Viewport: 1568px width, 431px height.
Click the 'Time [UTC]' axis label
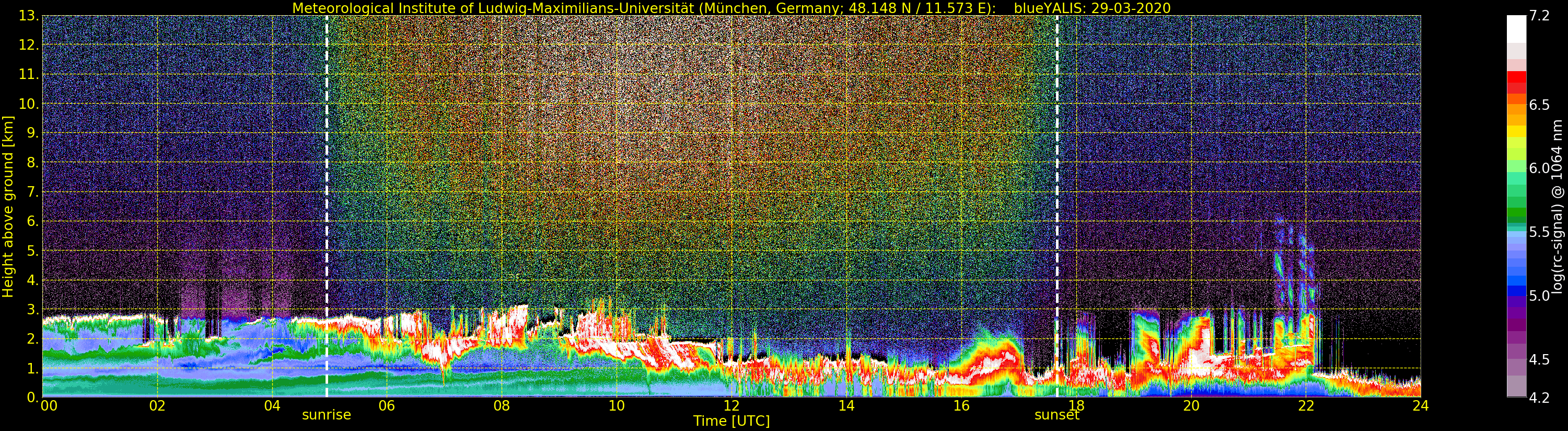[x=731, y=421]
